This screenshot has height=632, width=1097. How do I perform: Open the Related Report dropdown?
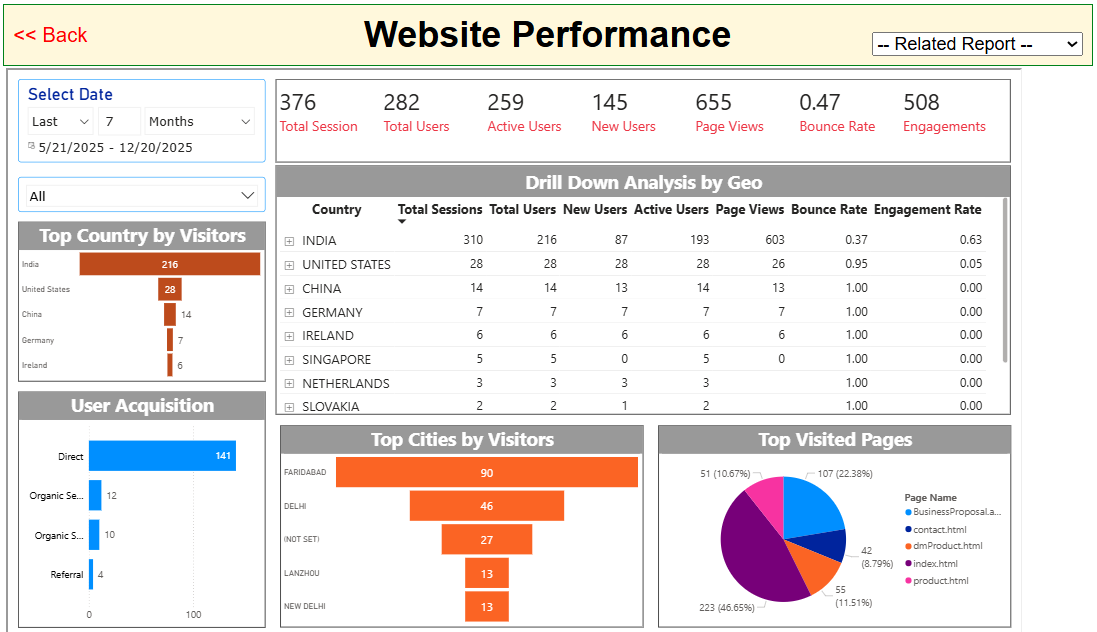(977, 44)
